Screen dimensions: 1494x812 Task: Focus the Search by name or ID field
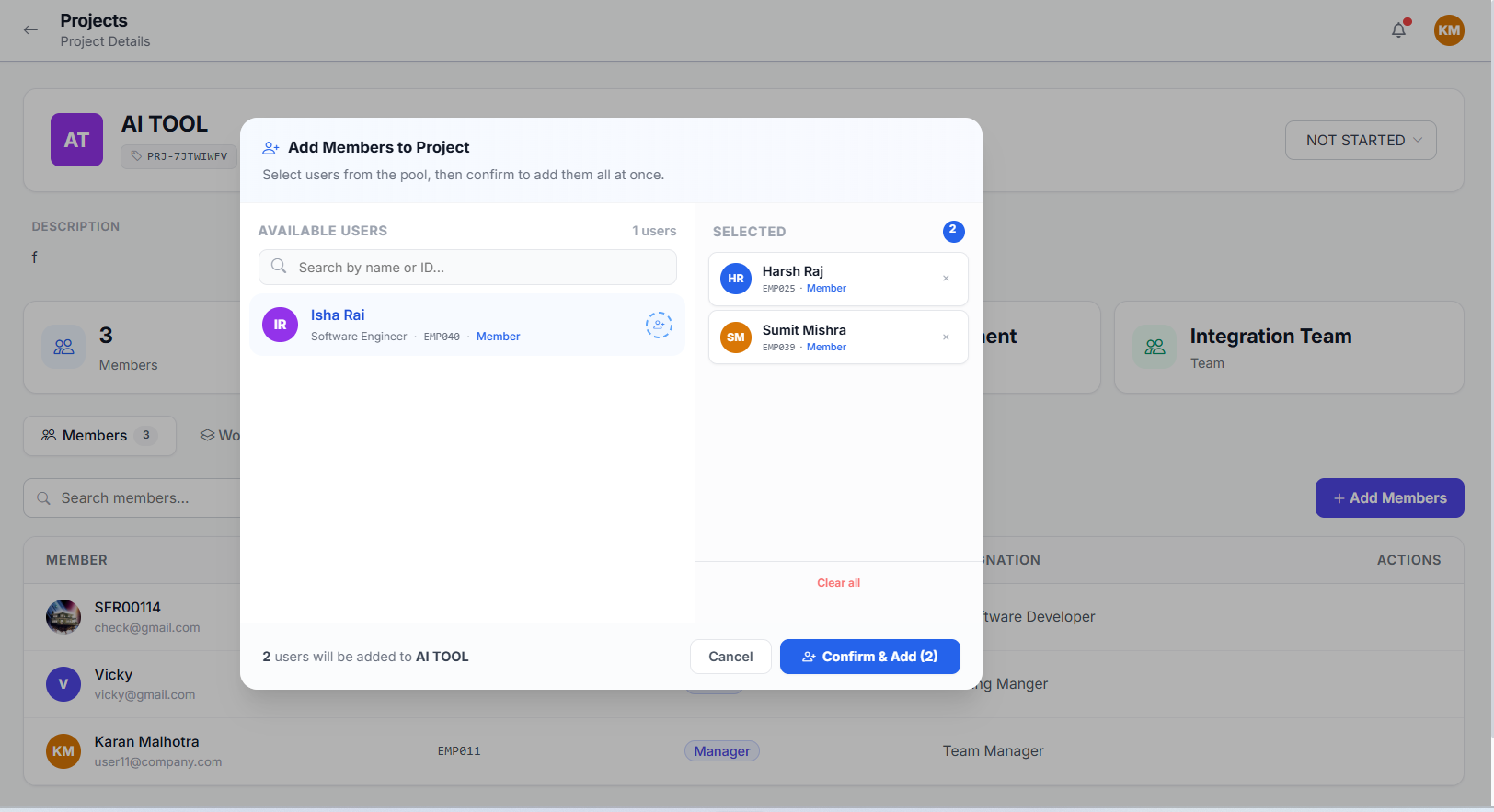click(467, 268)
